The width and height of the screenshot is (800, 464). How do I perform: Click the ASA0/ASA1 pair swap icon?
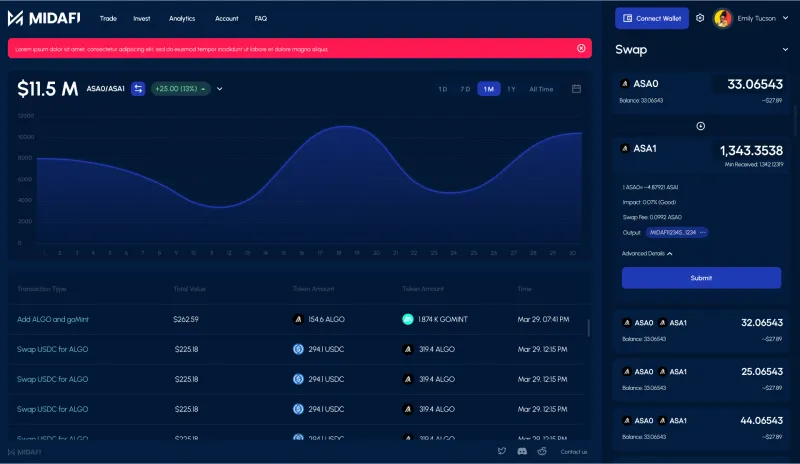tap(138, 89)
